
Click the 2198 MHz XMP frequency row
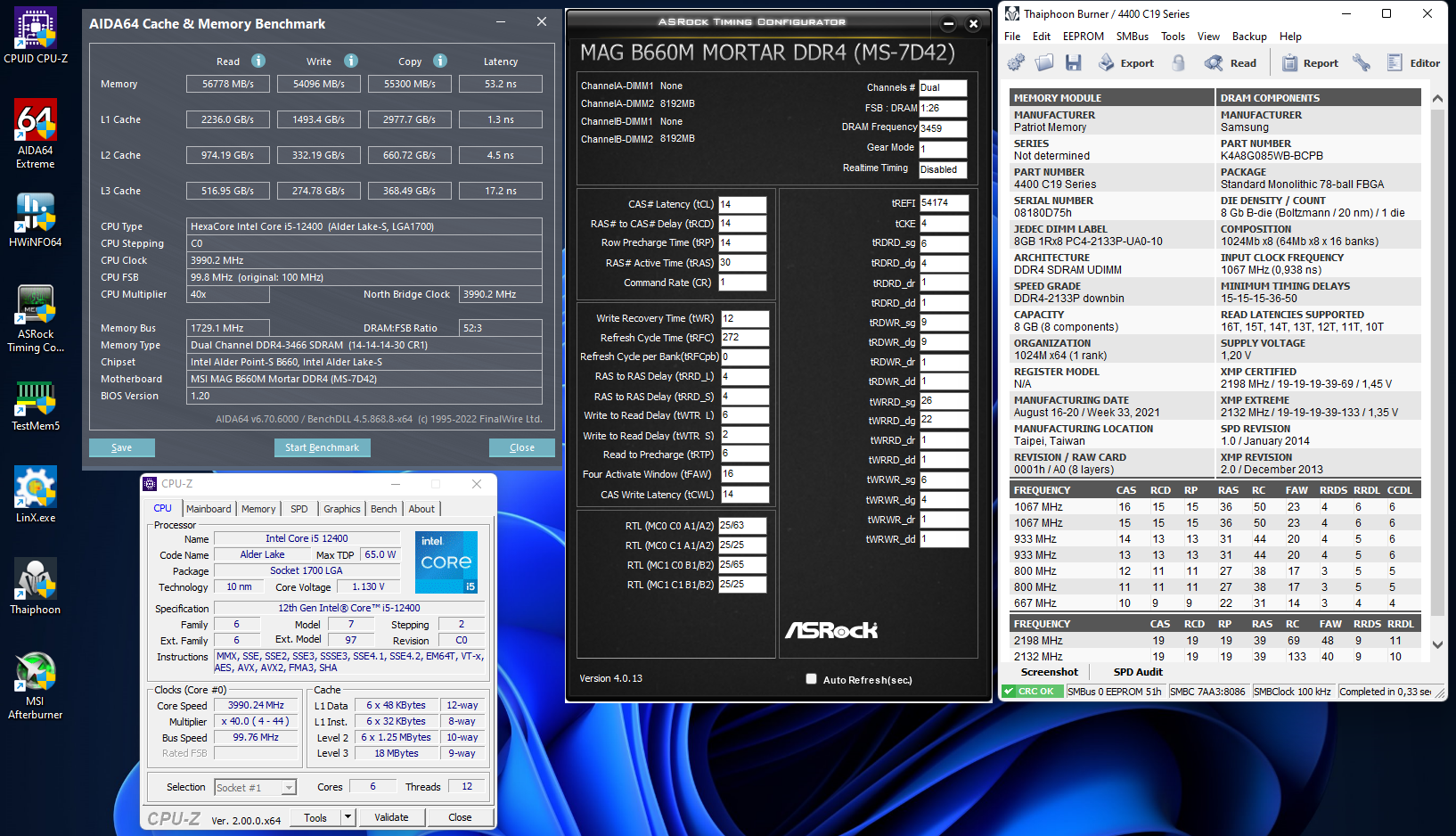pos(1214,640)
